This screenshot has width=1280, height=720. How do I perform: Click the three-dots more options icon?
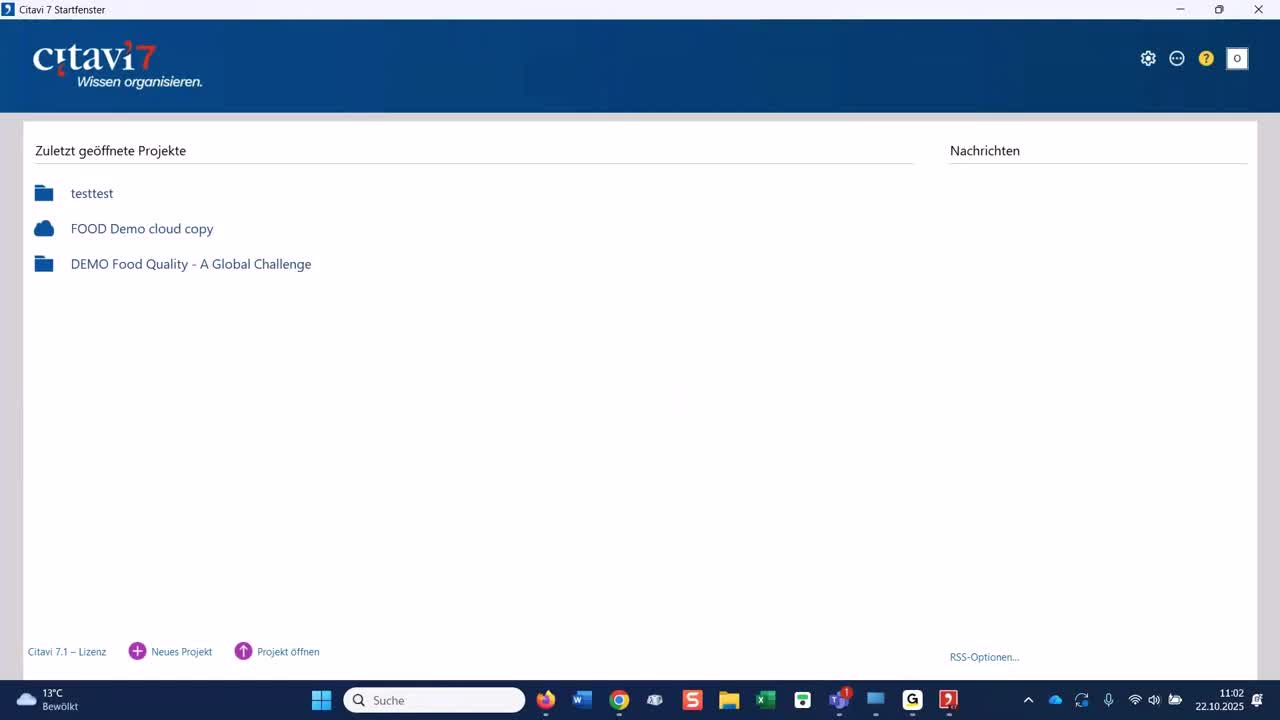pos(1177,59)
